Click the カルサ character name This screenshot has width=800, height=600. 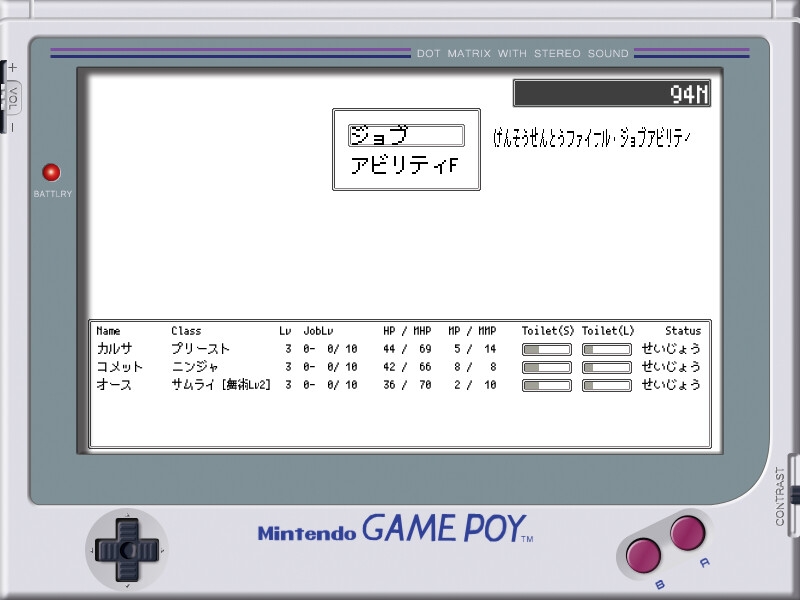point(115,348)
